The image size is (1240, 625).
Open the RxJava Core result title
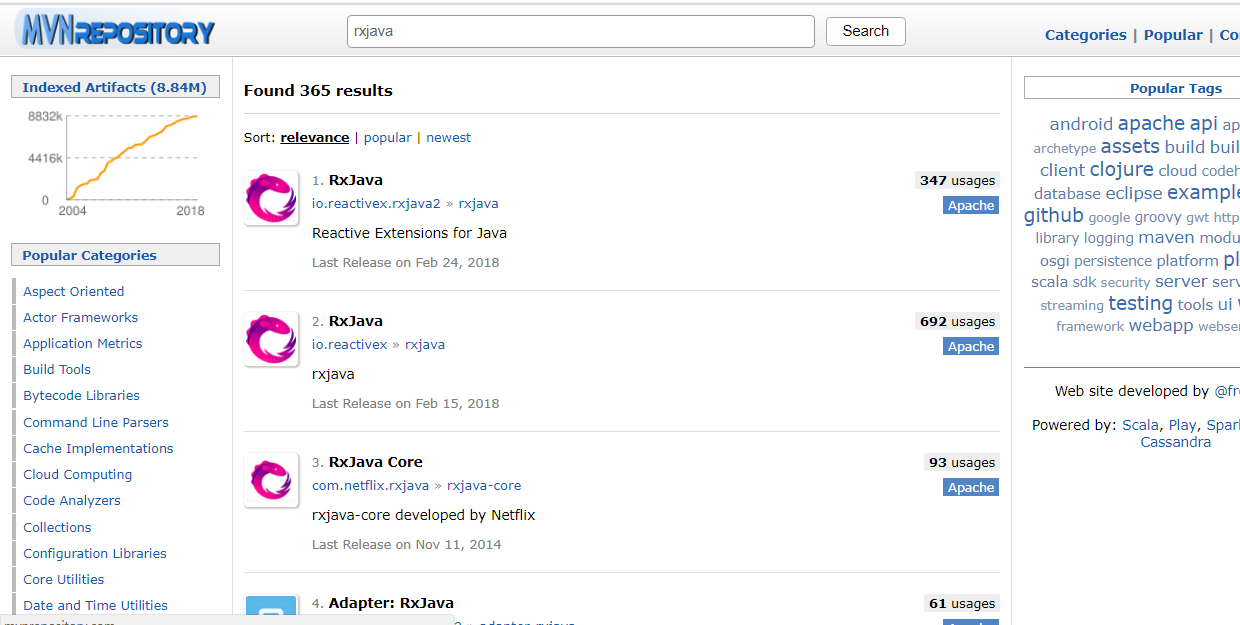pos(375,463)
